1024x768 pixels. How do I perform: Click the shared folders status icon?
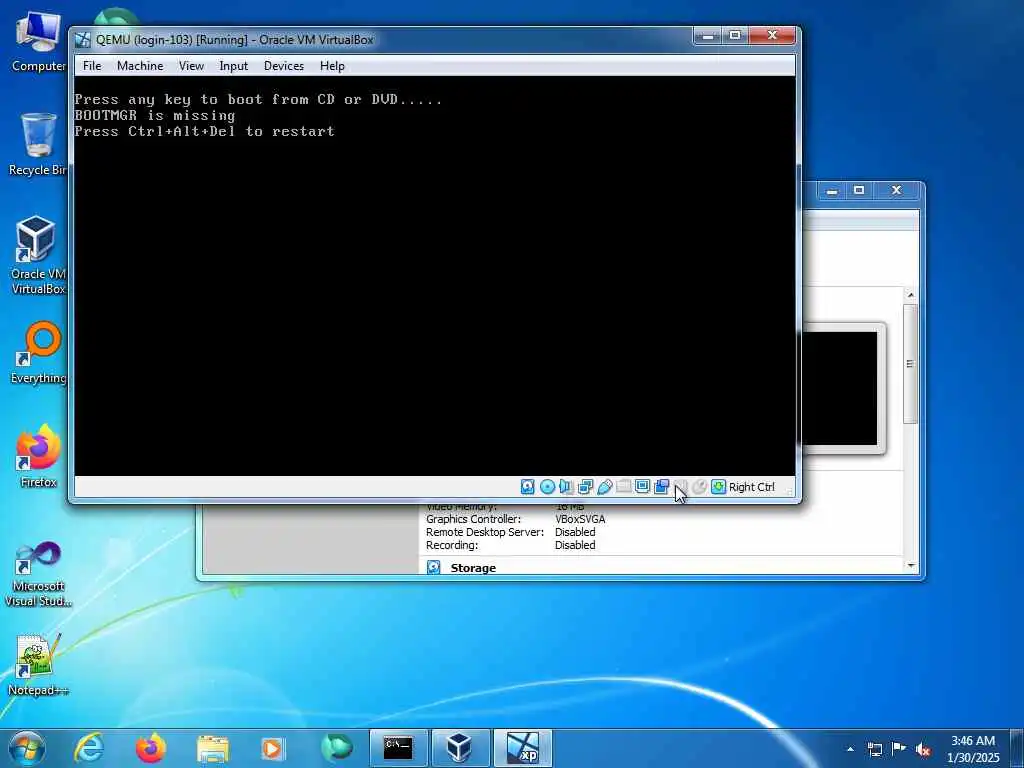[624, 487]
